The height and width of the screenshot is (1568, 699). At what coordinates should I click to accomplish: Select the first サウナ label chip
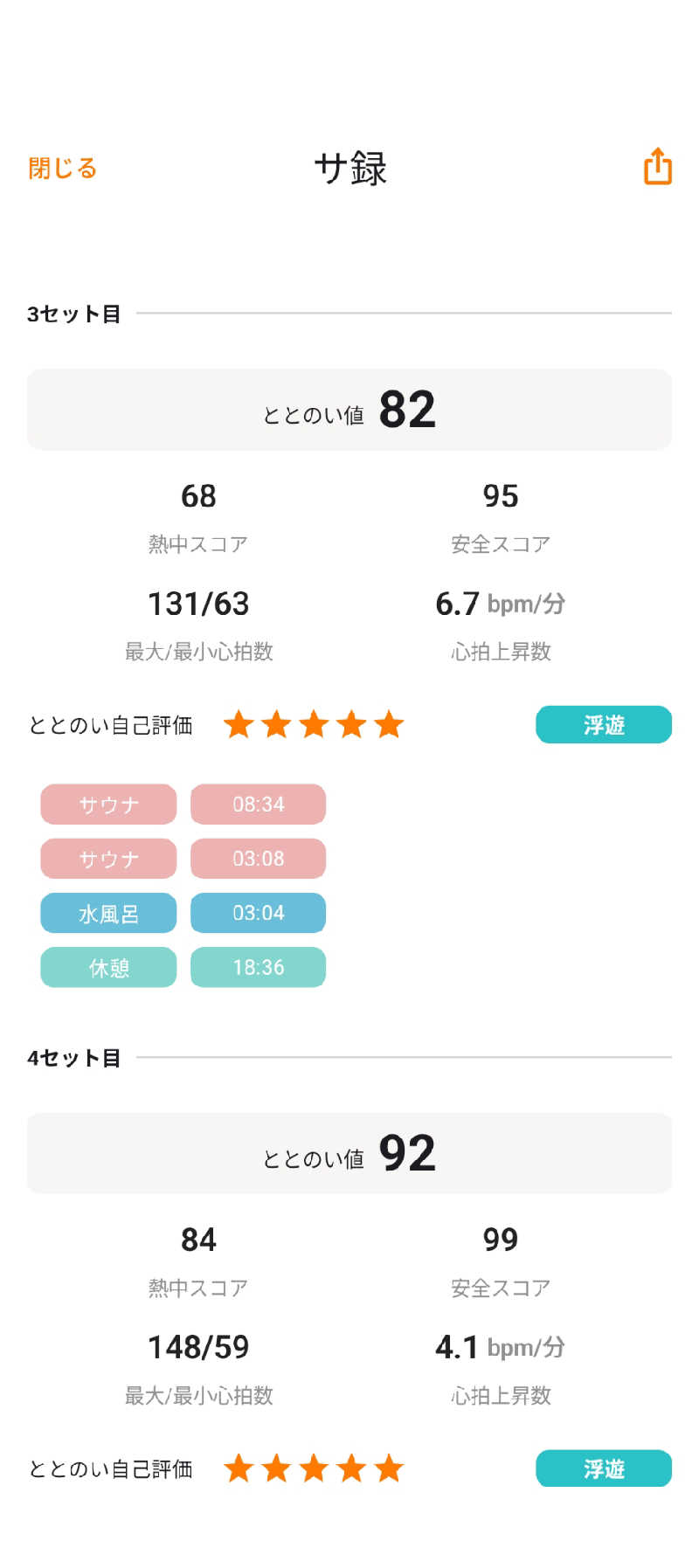(108, 805)
